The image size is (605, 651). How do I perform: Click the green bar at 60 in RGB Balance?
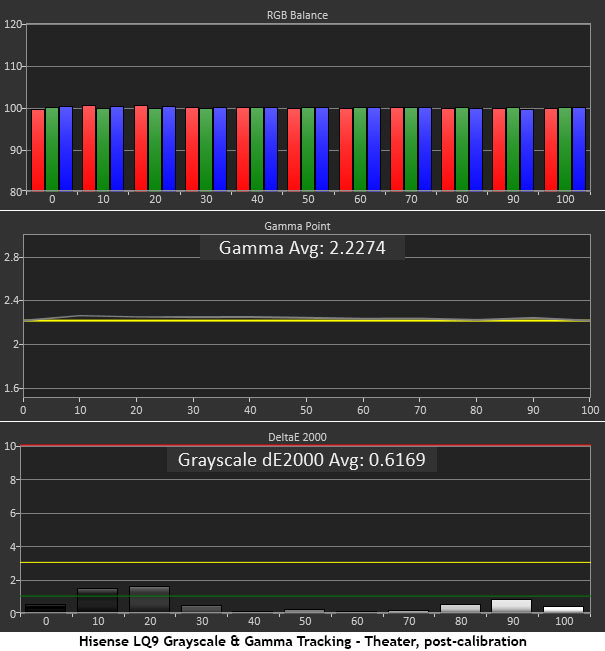360,149
